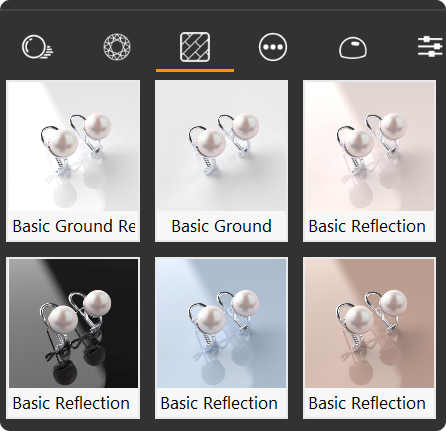The width and height of the screenshot is (446, 431).
Task: Choose the white Basic Ground Re thumbnail
Action: click(73, 146)
